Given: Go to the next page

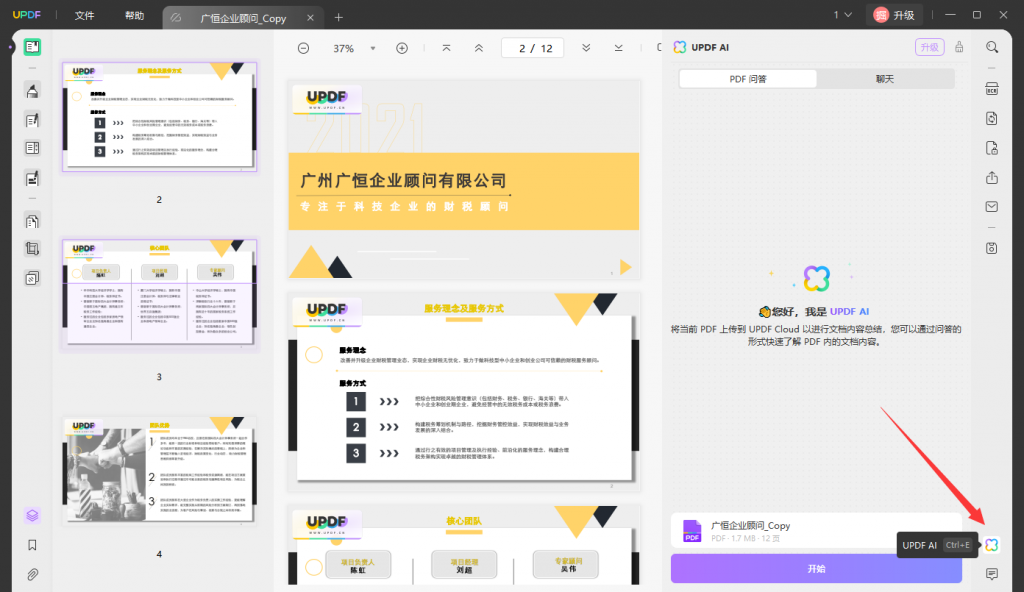Looking at the screenshot, I should point(586,48).
